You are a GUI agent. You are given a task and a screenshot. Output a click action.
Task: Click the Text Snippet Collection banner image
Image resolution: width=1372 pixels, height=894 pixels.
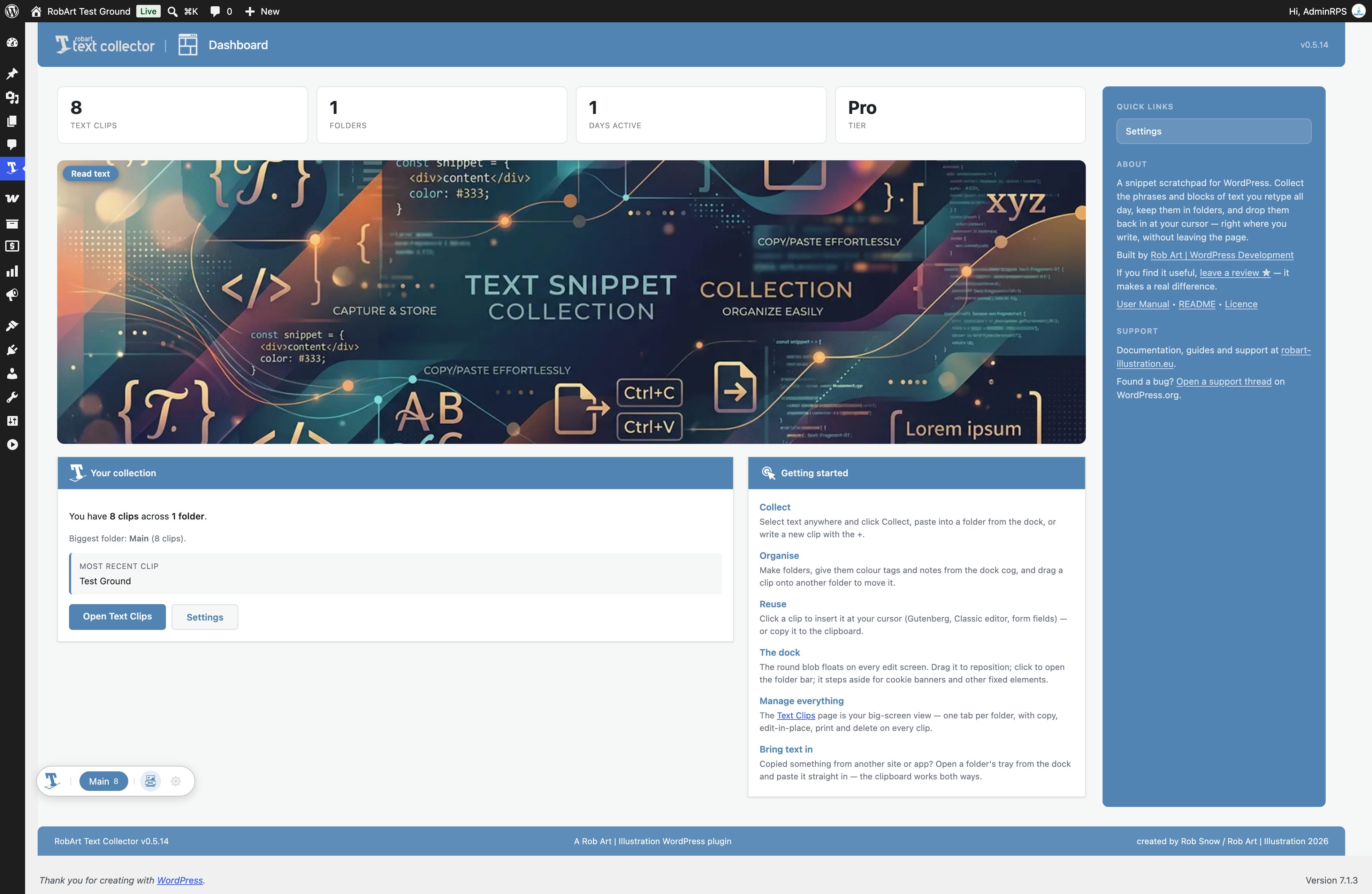571,302
